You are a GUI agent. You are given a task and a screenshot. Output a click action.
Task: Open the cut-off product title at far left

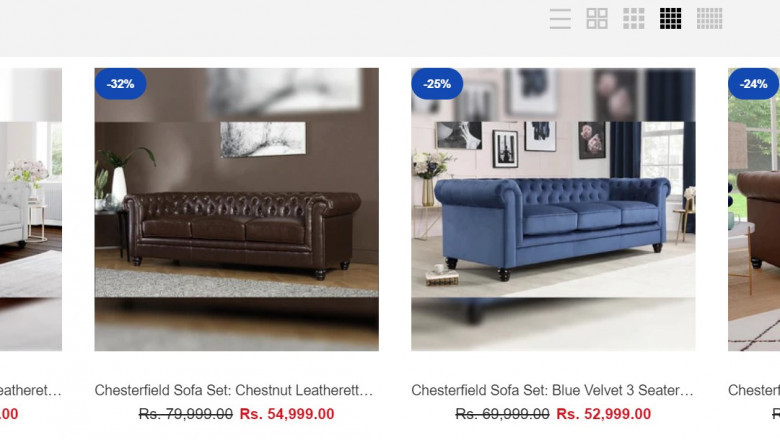31,390
